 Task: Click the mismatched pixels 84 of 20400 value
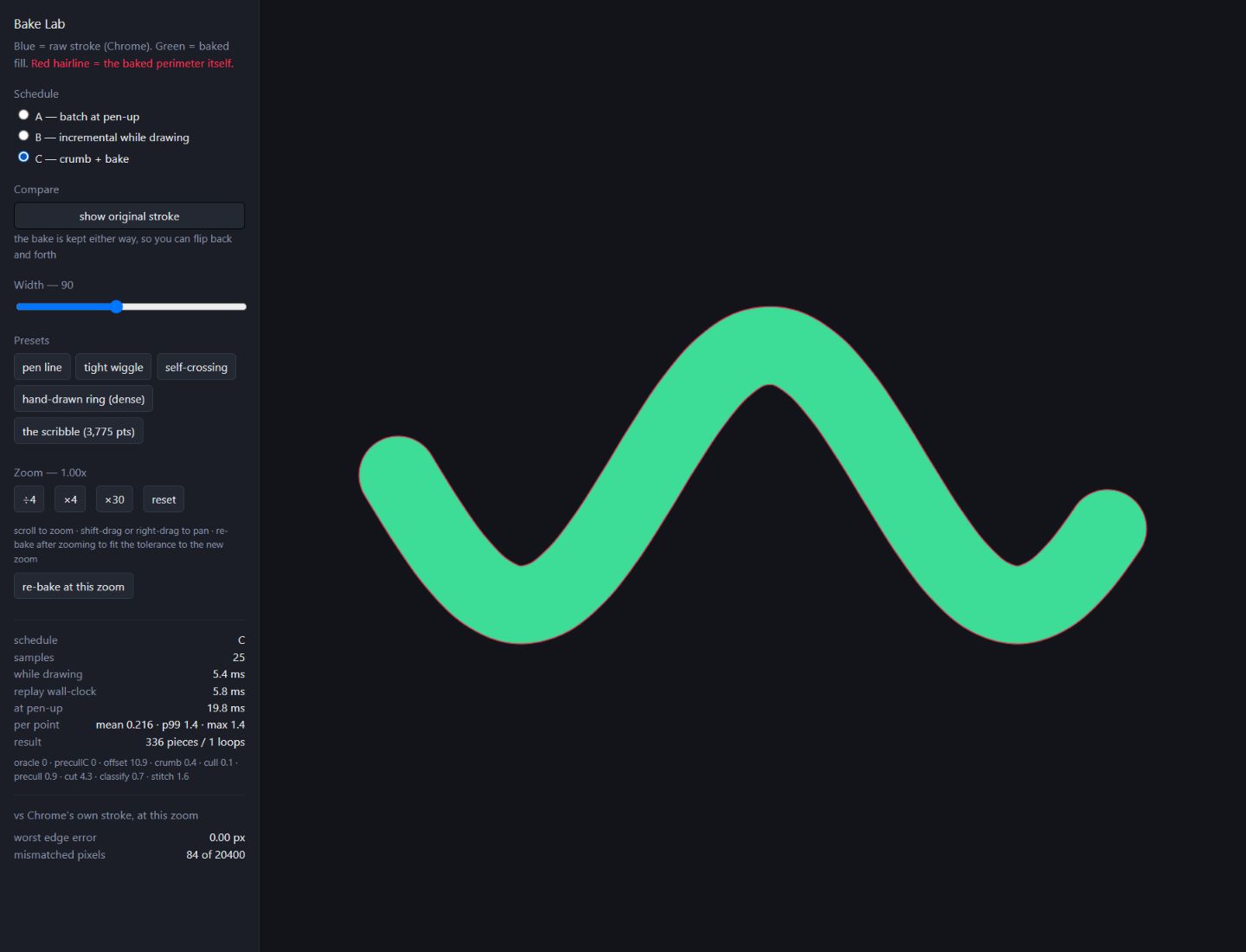pos(215,854)
